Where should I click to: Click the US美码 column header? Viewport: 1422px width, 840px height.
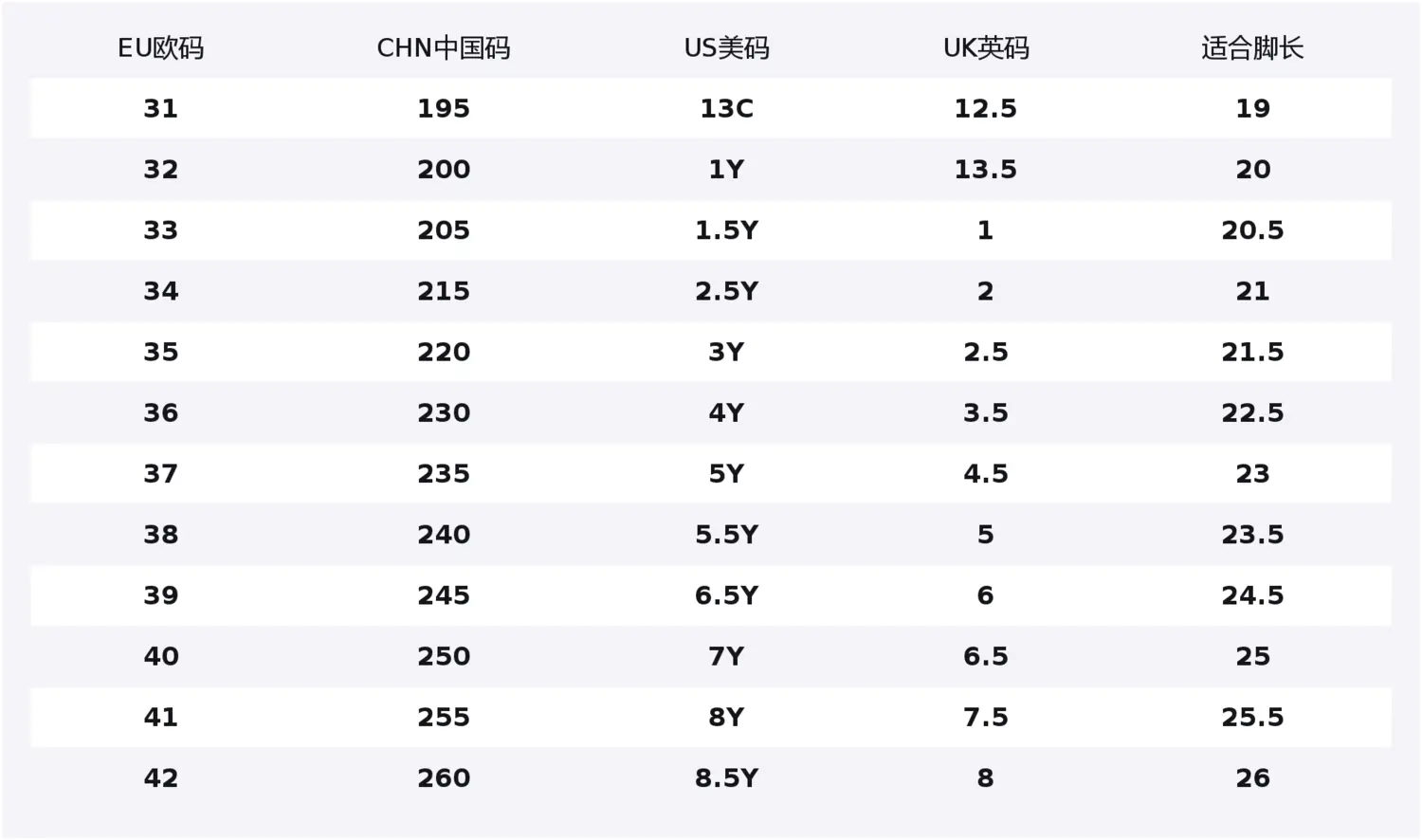[726, 48]
